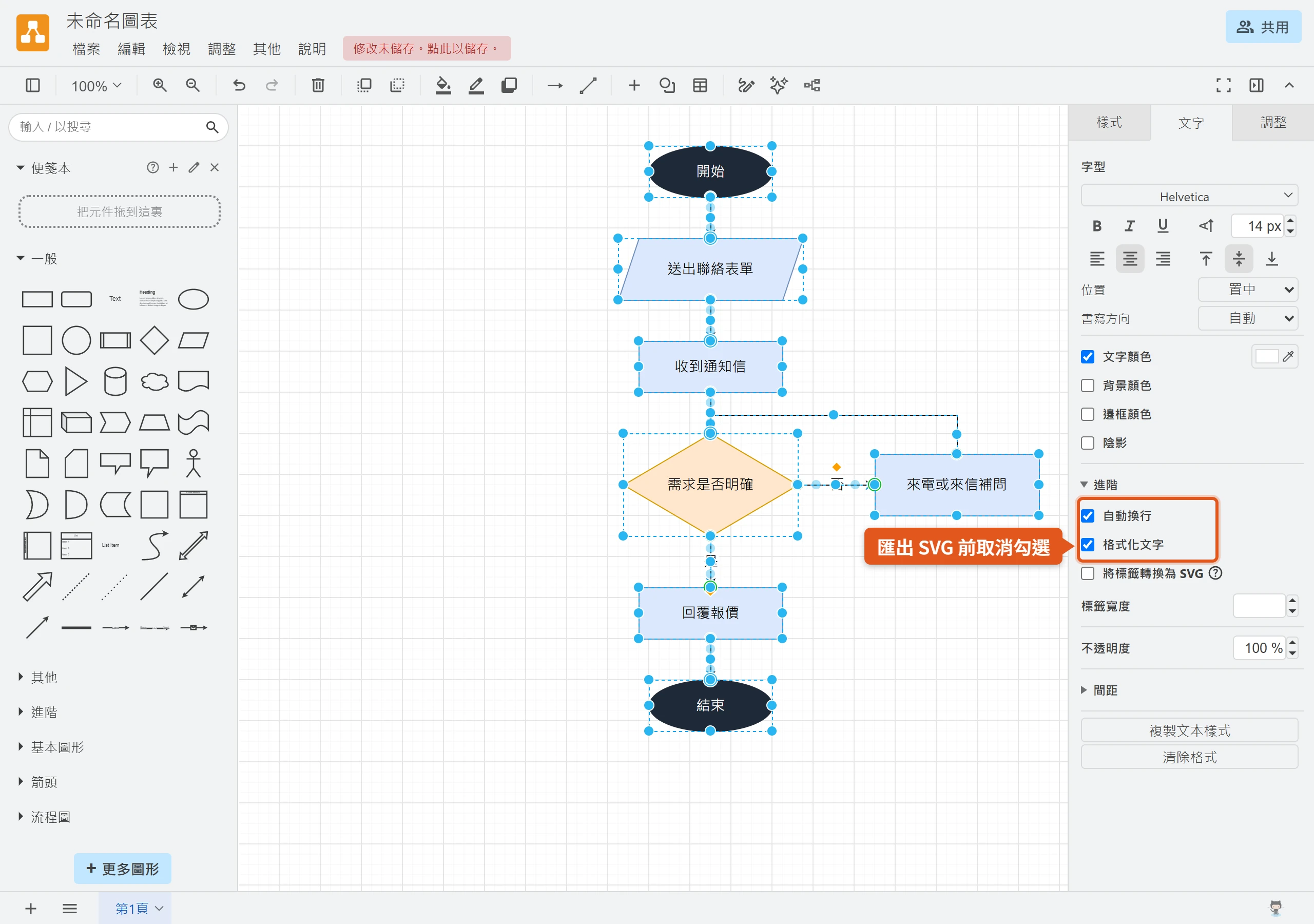1314x924 pixels.
Task: Open the 檔案 menu
Action: point(86,49)
